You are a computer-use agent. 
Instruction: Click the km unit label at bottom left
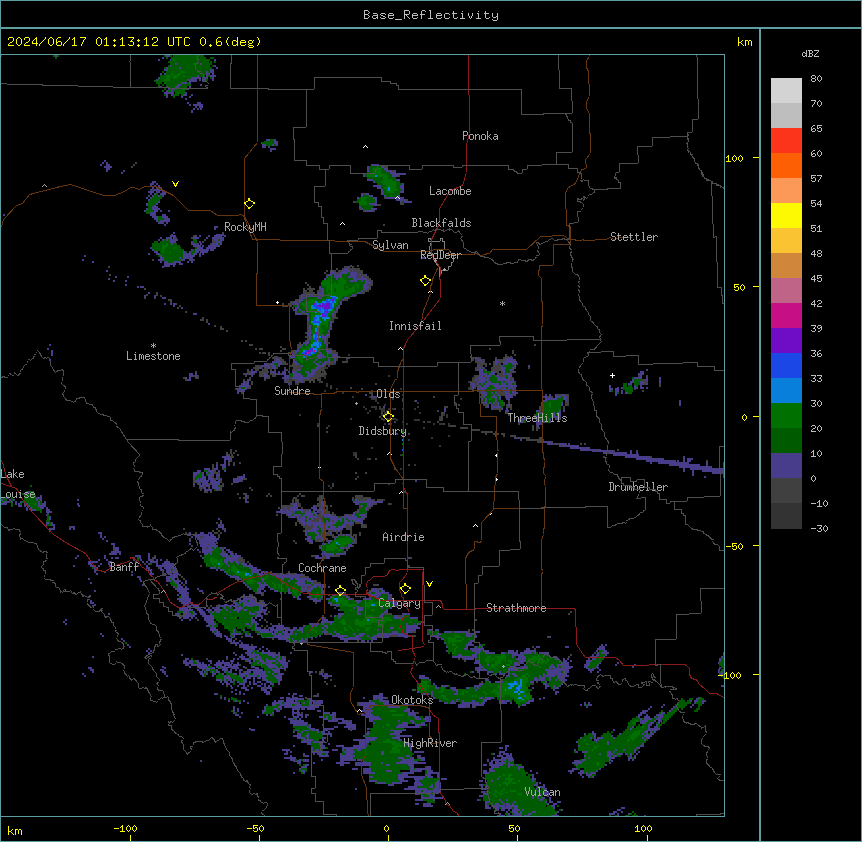(x=15, y=830)
